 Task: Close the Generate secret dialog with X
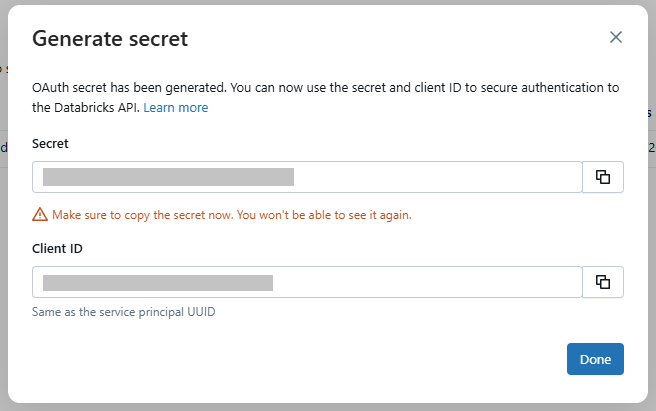coord(615,37)
